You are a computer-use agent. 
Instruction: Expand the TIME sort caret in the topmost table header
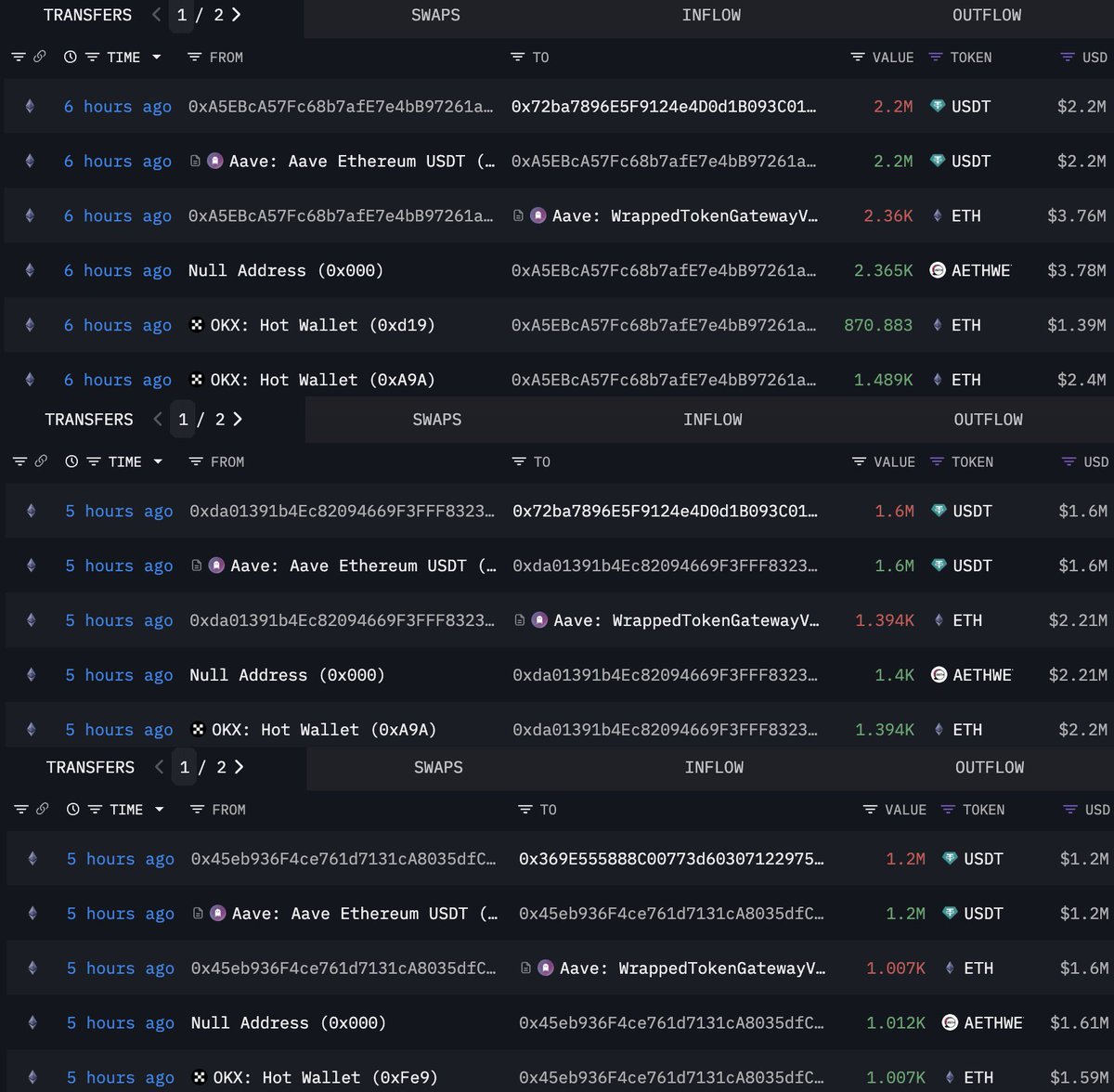(156, 58)
